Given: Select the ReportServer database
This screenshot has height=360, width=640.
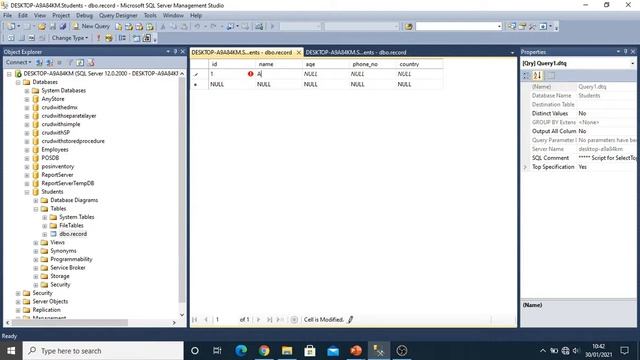Looking at the screenshot, I should [x=57, y=175].
